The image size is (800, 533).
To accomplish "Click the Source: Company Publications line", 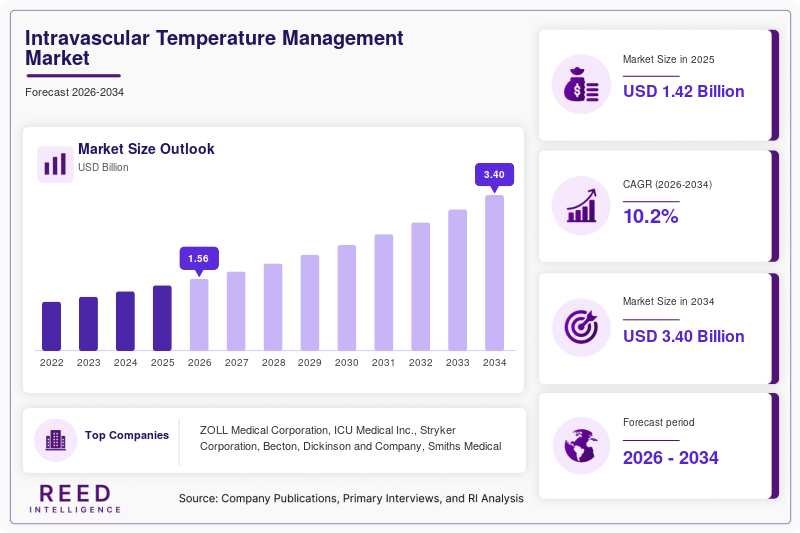I will tap(351, 498).
